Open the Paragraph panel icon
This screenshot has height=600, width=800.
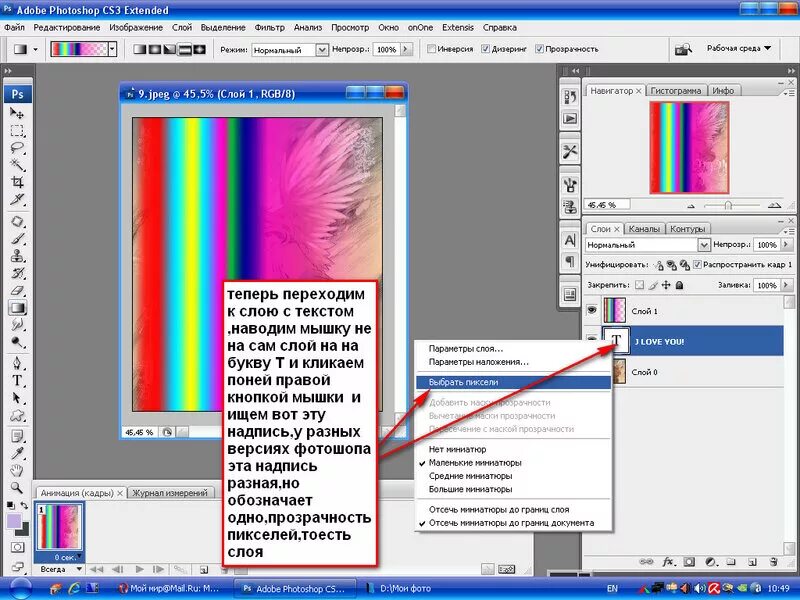pos(570,262)
